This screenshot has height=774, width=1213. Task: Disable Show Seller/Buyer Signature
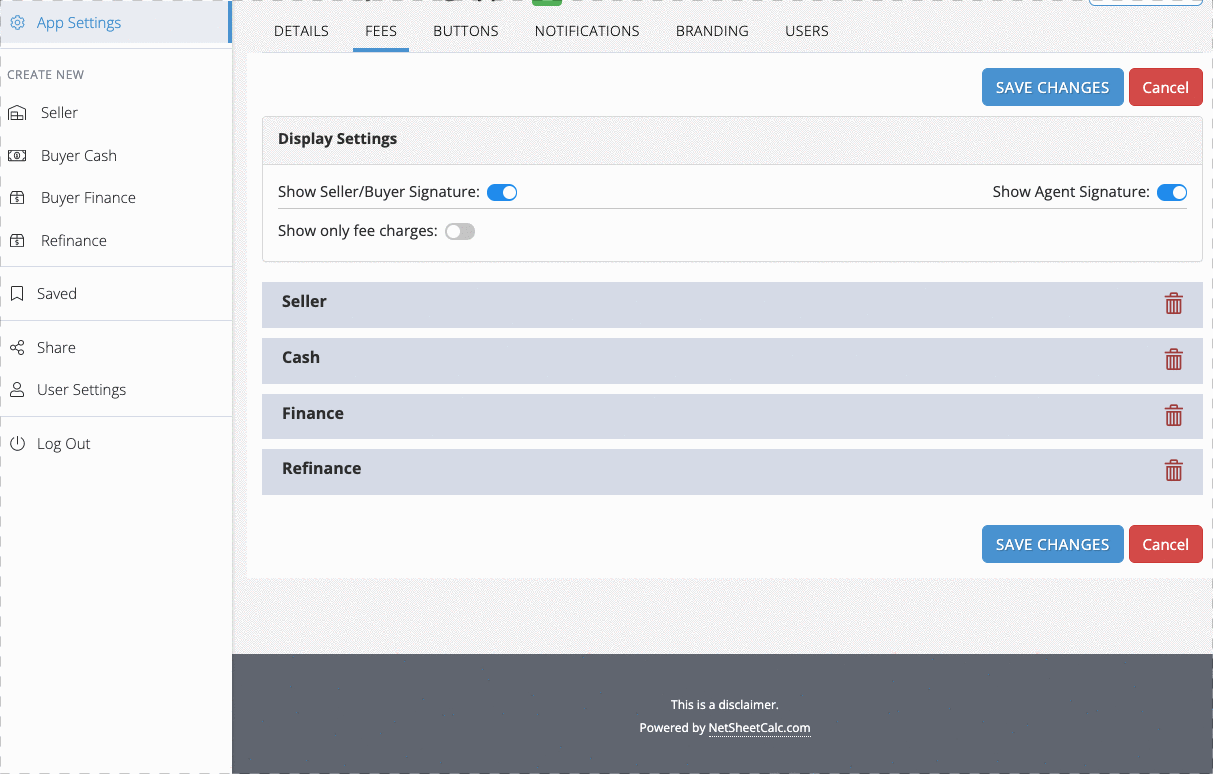coord(501,191)
